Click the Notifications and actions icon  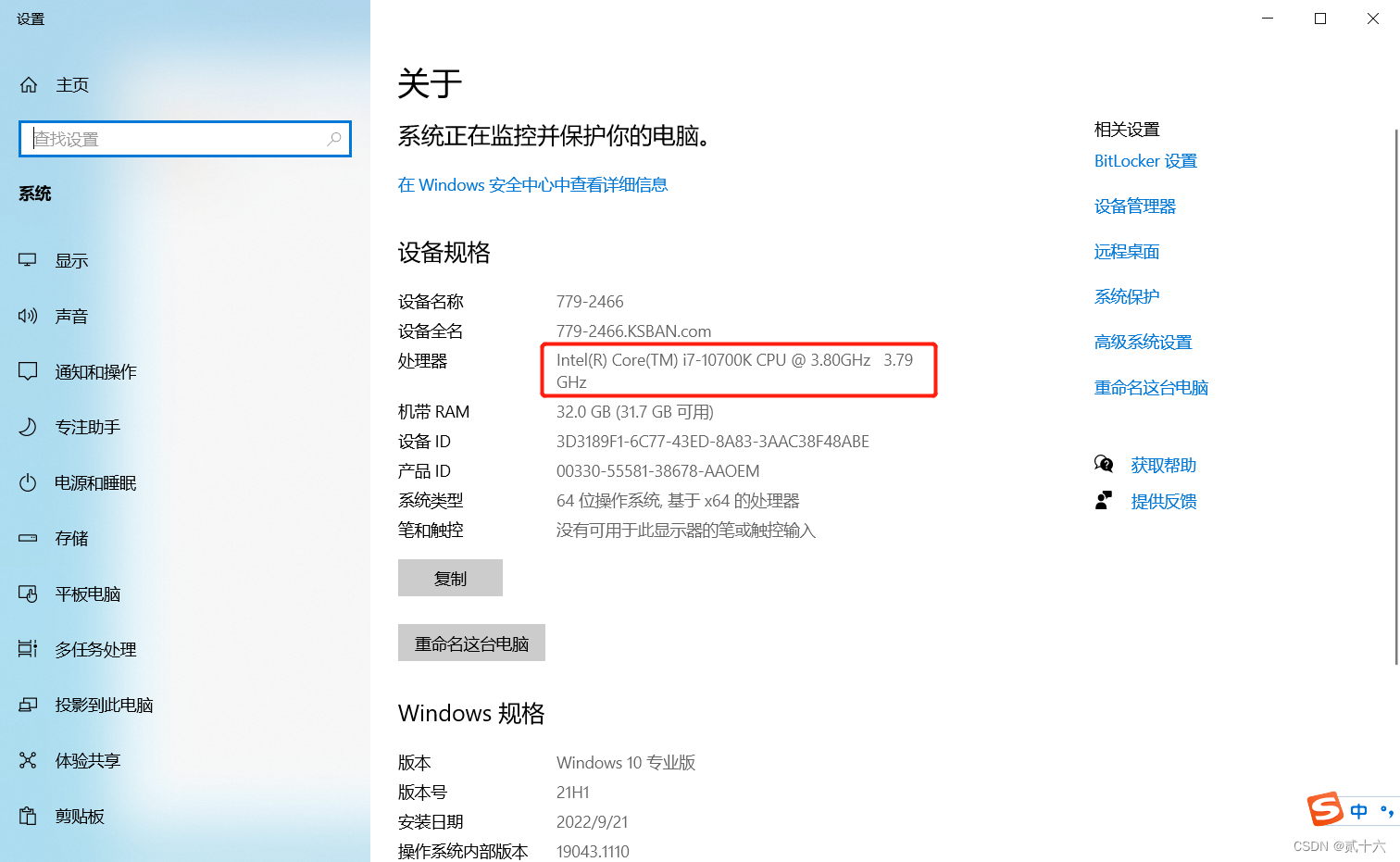tap(28, 371)
